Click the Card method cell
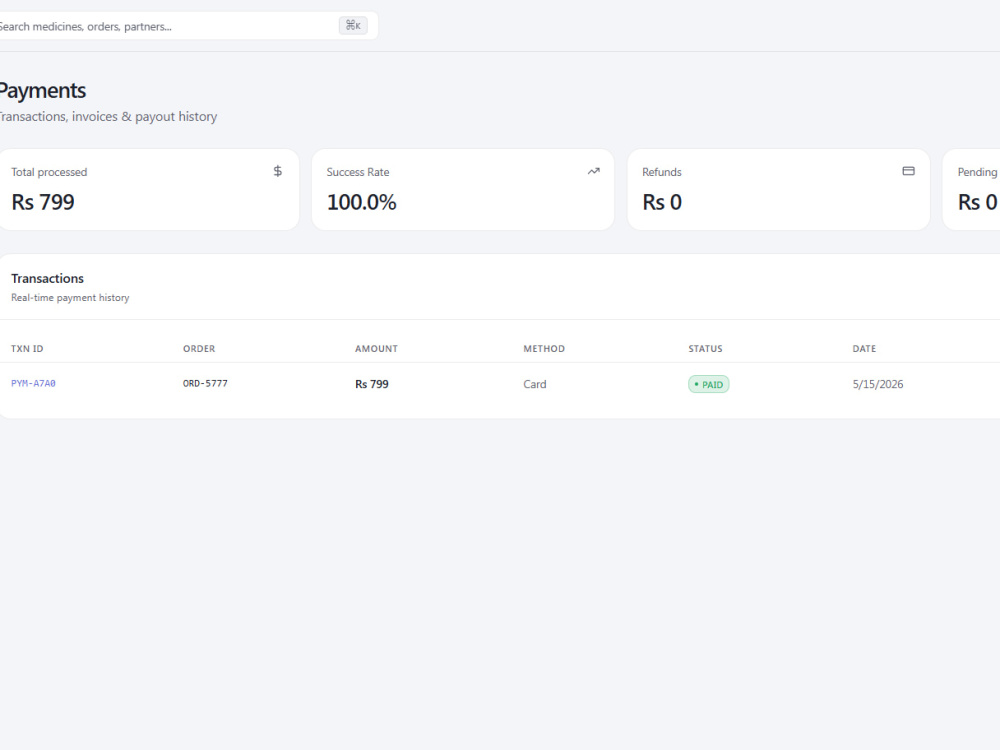 click(534, 384)
